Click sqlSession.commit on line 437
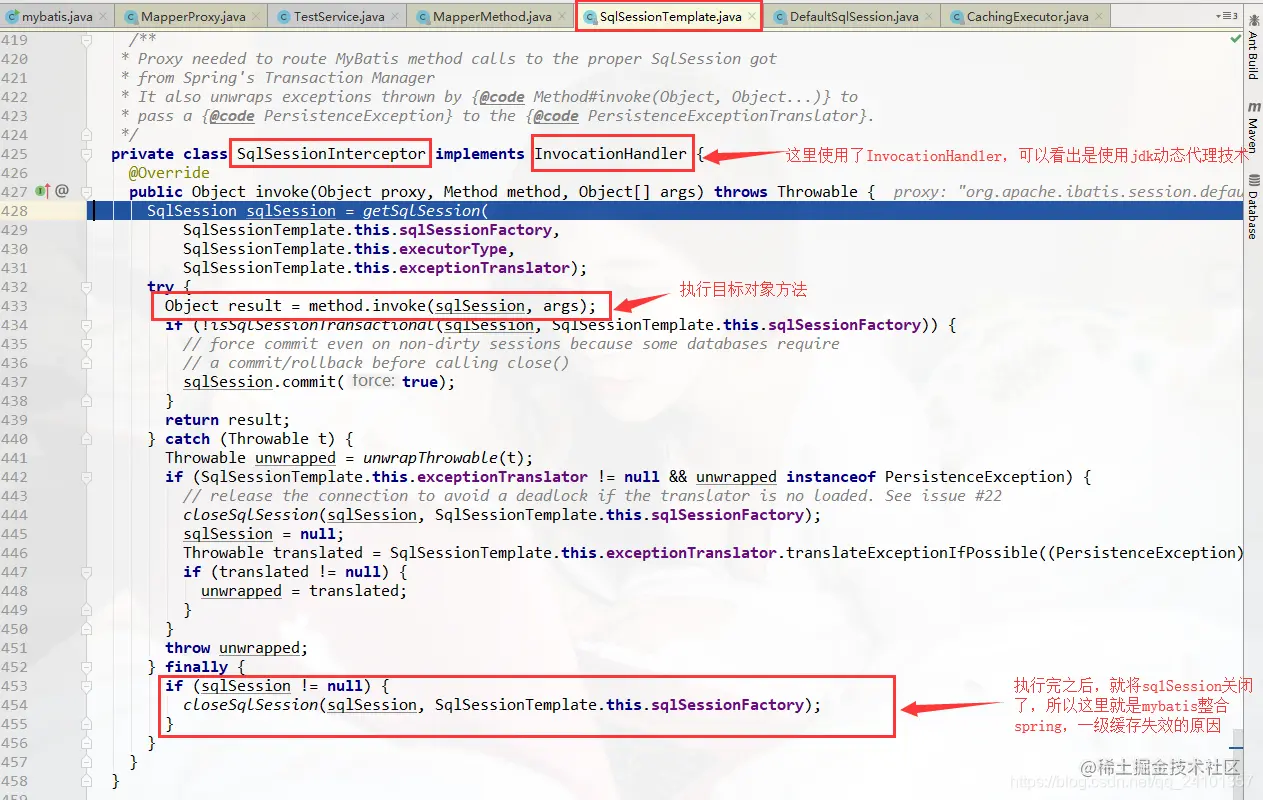The width and height of the screenshot is (1263, 800). tap(260, 382)
